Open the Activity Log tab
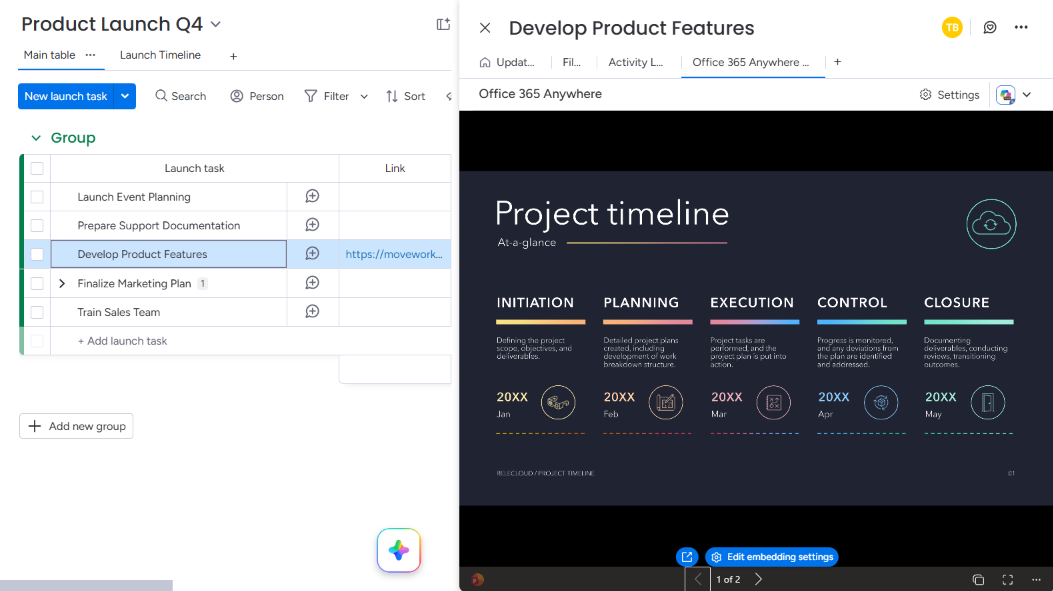 635,62
